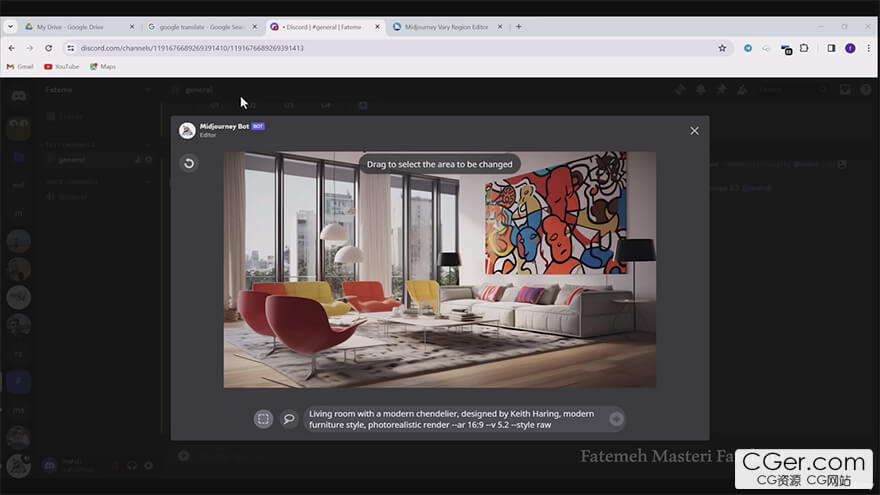Switch to the google translate search tab
This screenshot has height=495, width=880.
click(200, 27)
